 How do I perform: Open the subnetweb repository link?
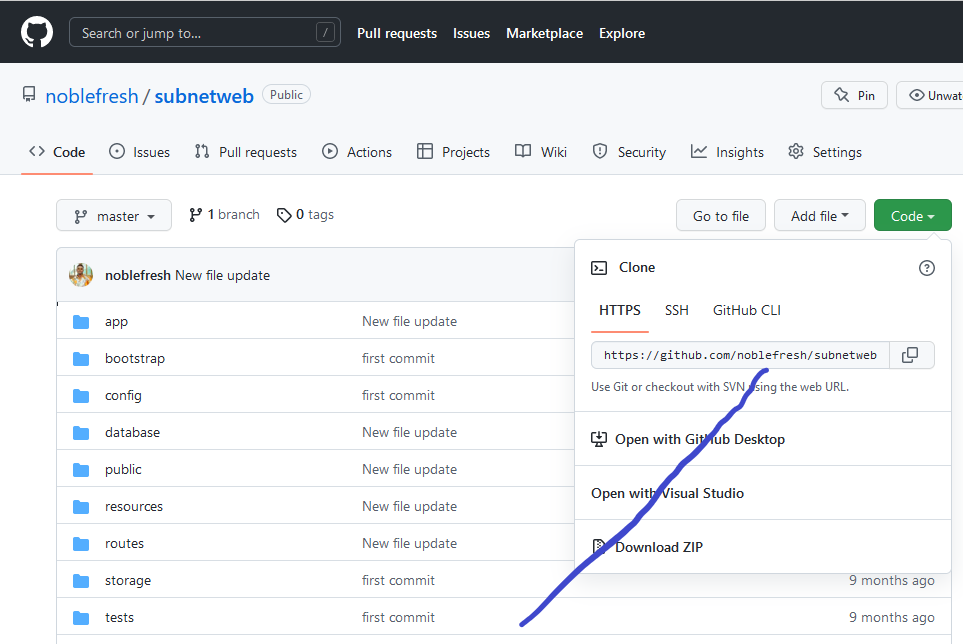(204, 96)
